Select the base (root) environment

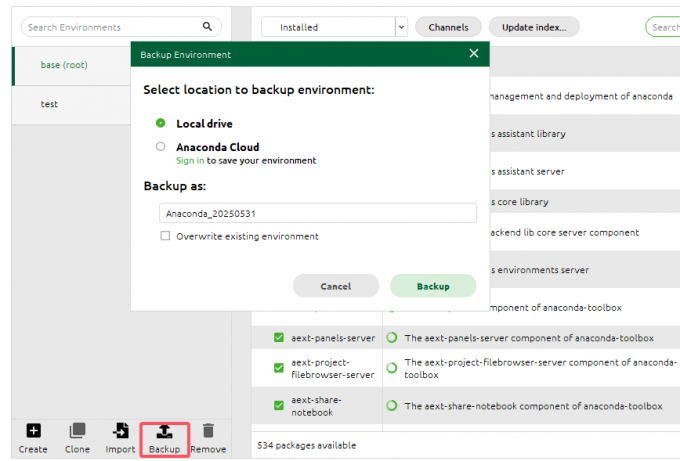(64, 65)
